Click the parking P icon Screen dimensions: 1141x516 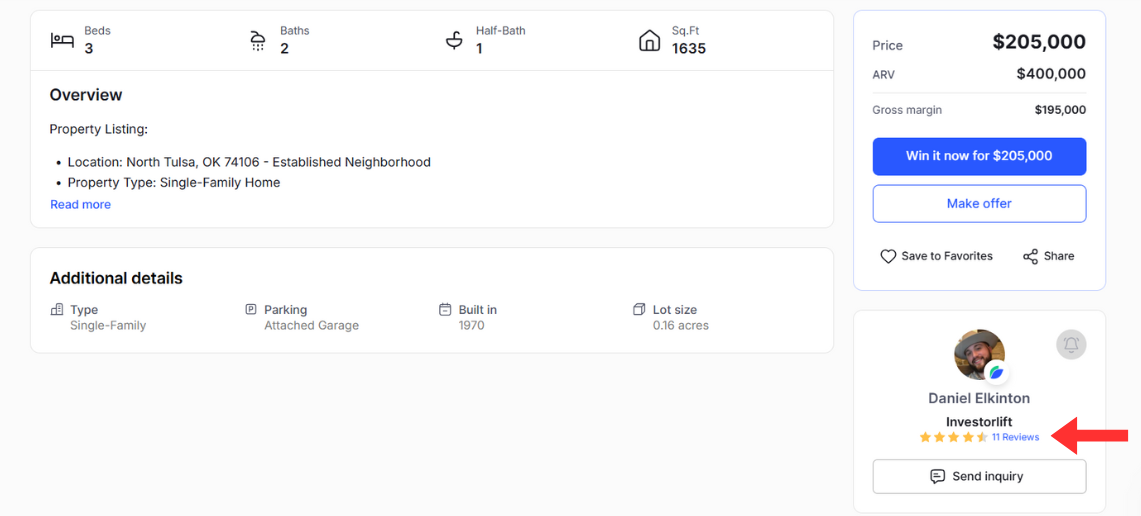point(251,309)
